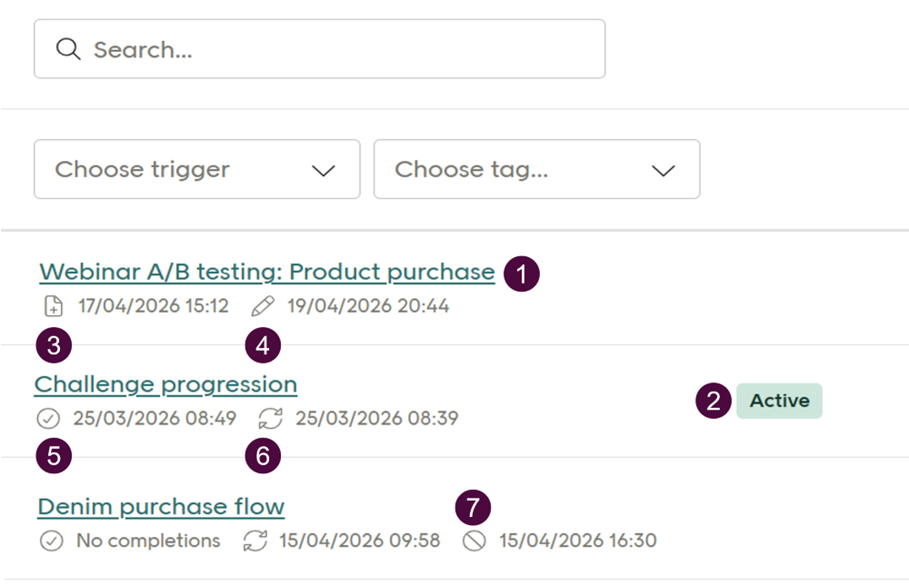This screenshot has height=586, width=909.
Task: Open the Choose tag dropdown
Action: pos(536,170)
